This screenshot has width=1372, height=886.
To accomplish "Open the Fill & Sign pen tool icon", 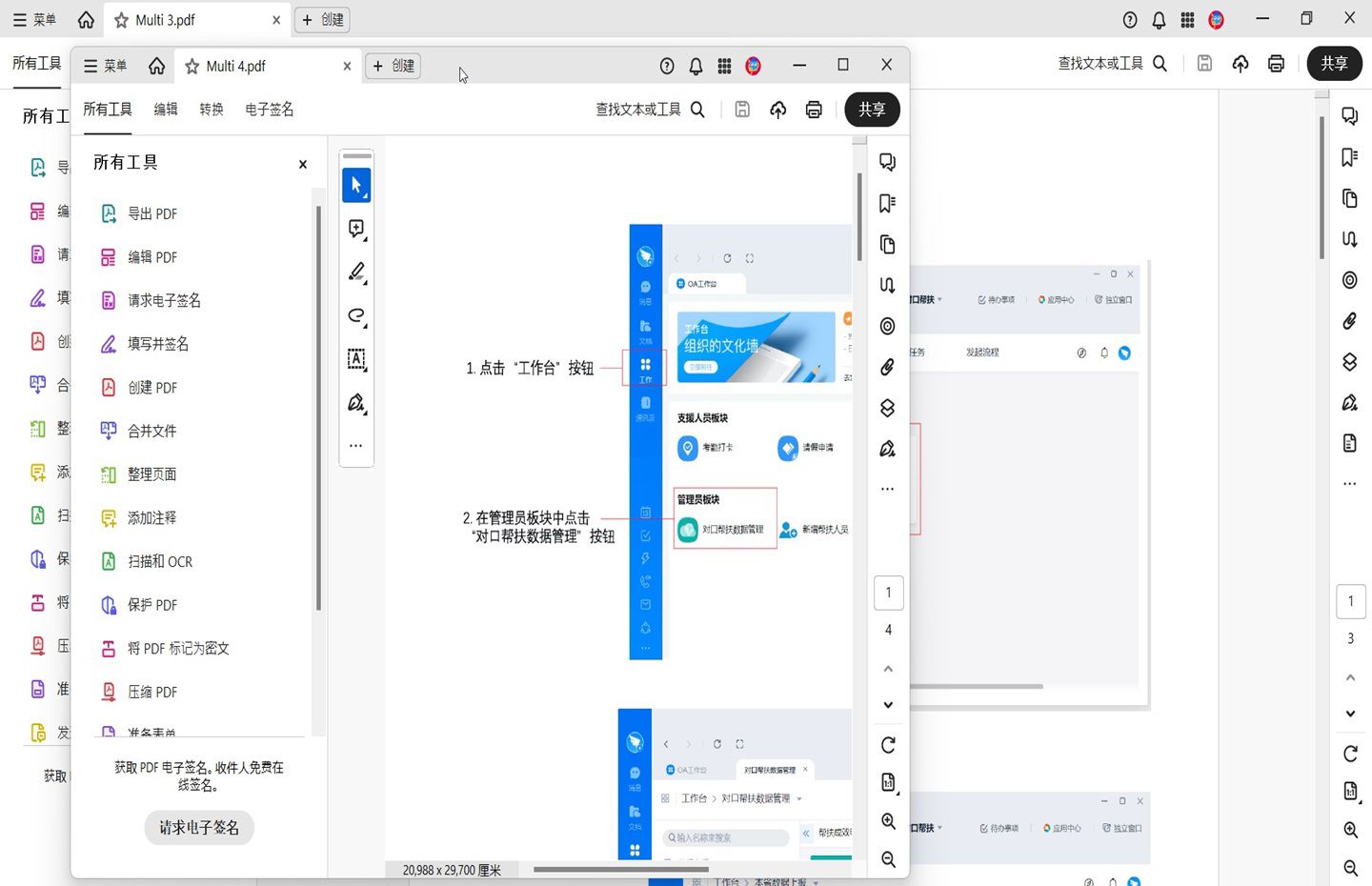I will pyautogui.click(x=356, y=403).
